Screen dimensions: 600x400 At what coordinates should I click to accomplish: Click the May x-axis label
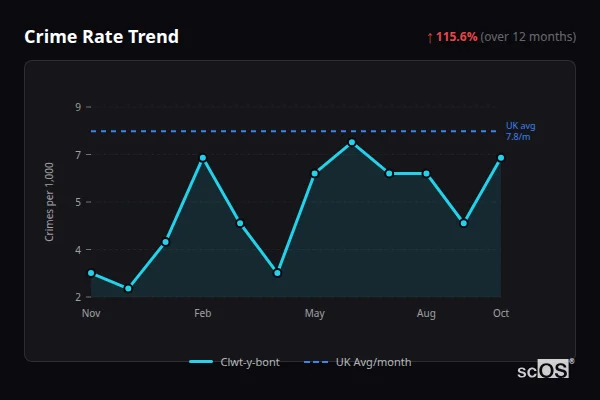click(315, 314)
